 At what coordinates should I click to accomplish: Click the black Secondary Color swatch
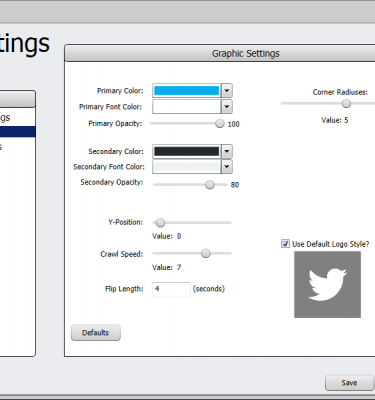click(x=187, y=151)
